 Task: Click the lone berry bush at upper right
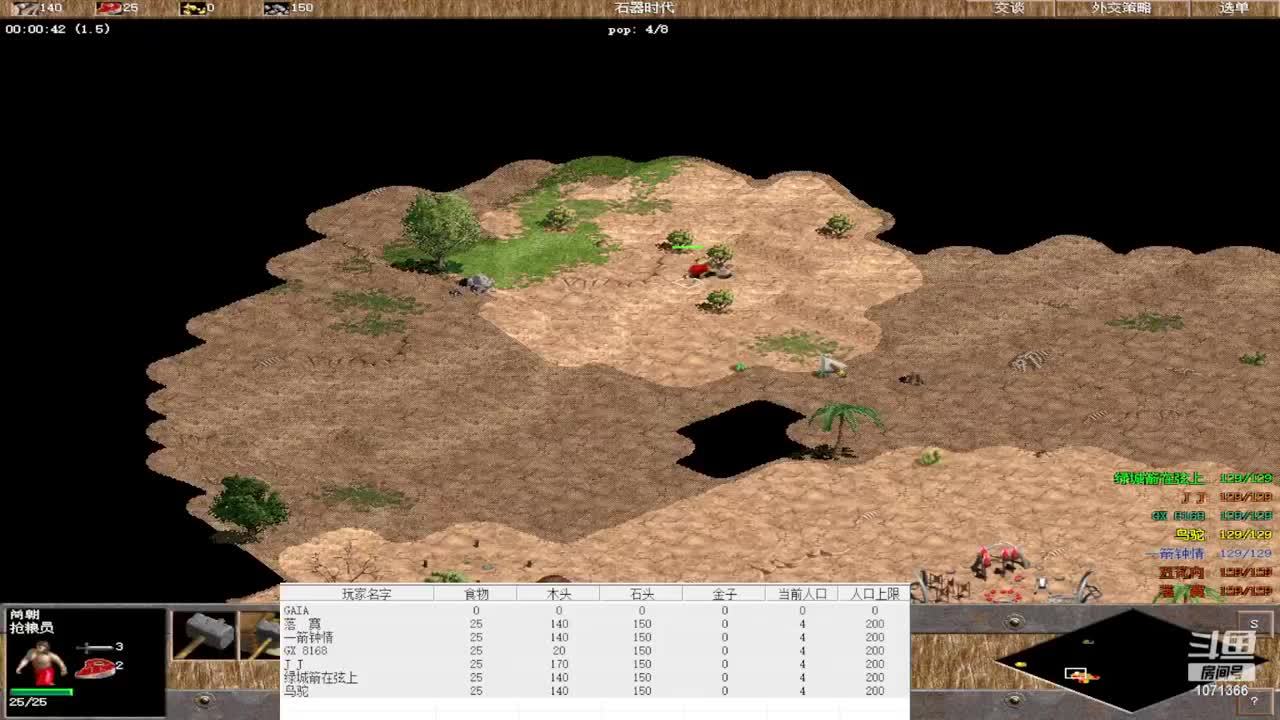click(x=838, y=226)
